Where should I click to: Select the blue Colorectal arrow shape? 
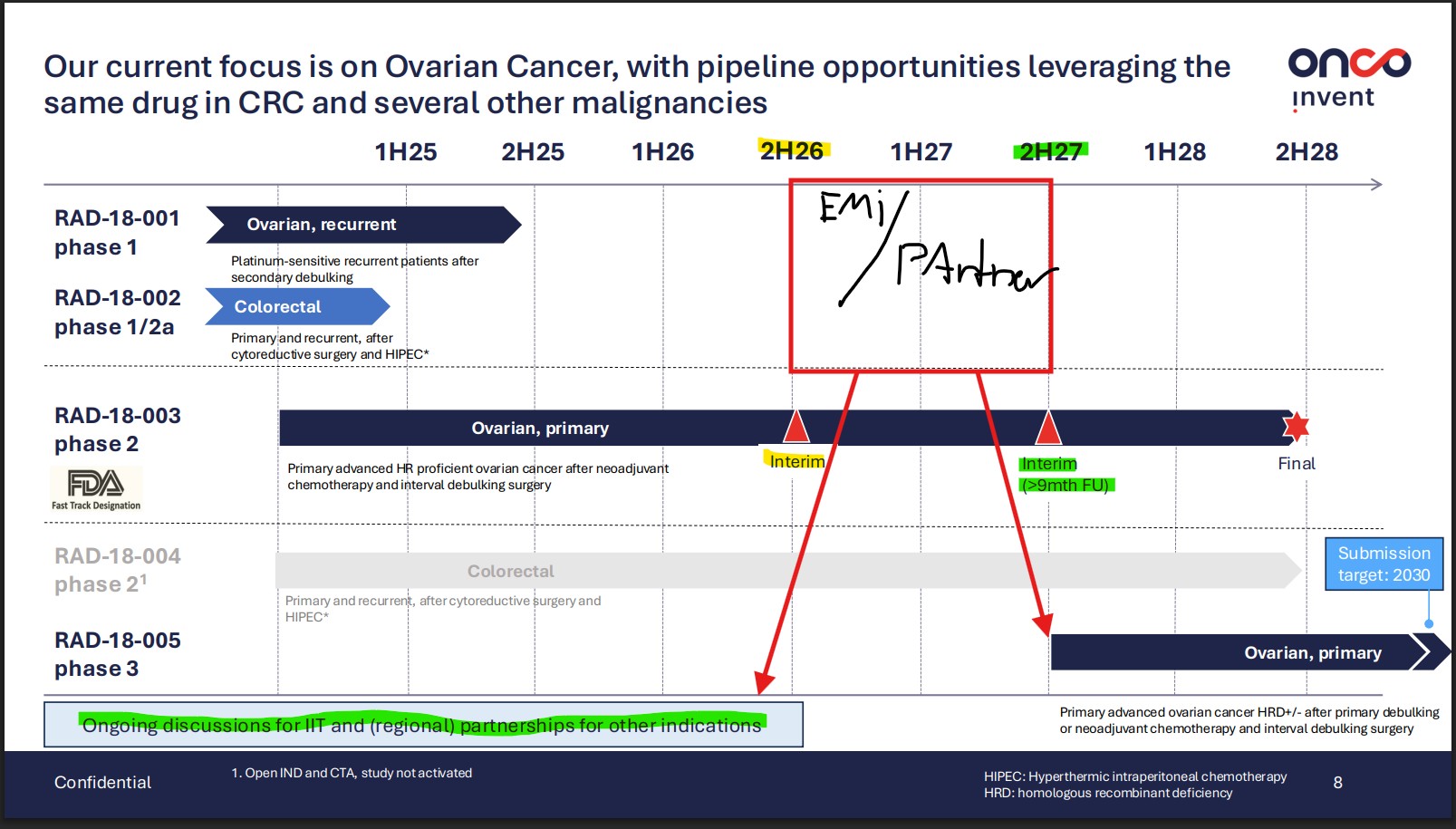point(296,306)
